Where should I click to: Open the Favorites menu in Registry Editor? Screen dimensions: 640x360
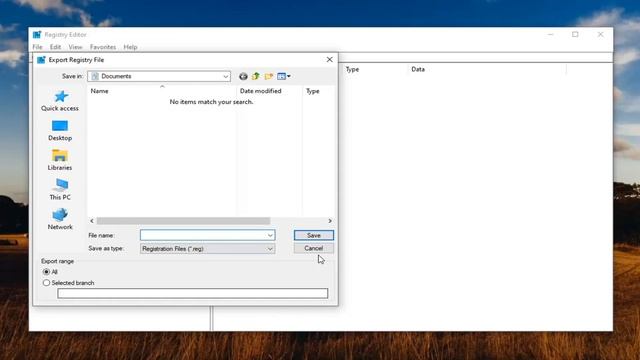103,47
